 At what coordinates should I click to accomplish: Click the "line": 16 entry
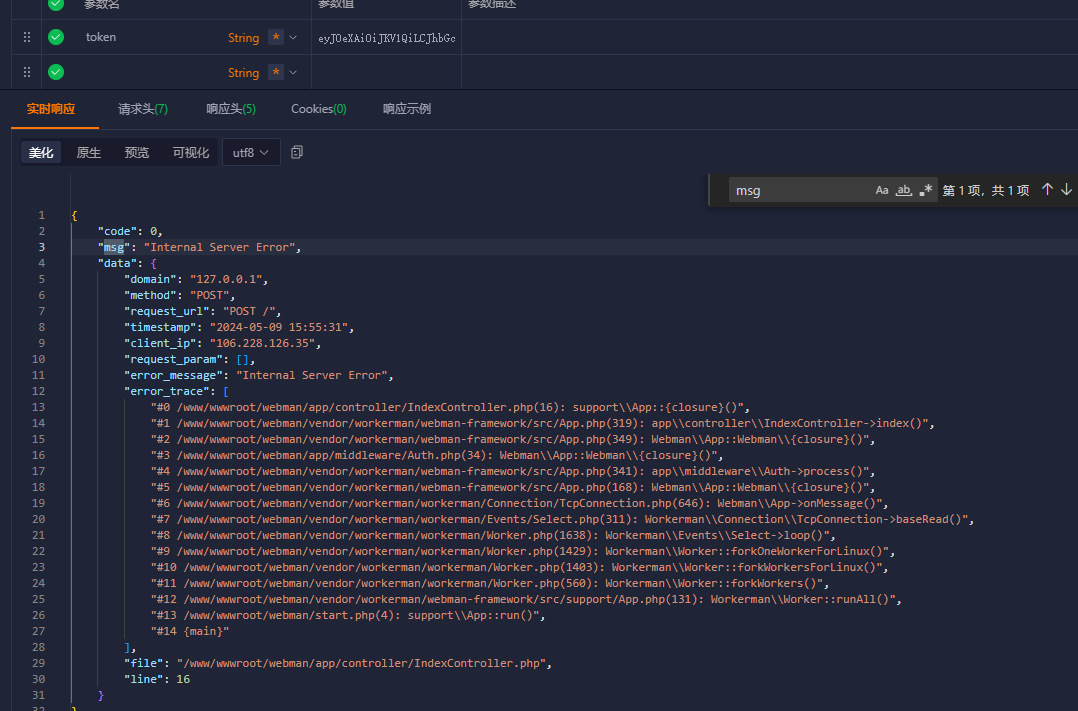(157, 679)
